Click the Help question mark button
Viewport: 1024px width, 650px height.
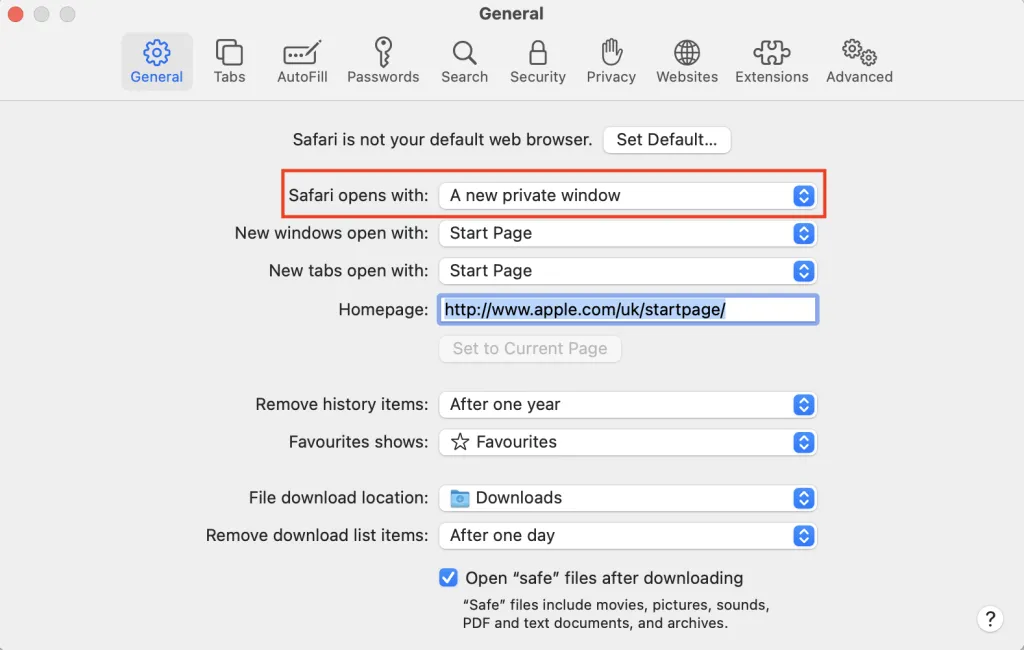(990, 619)
